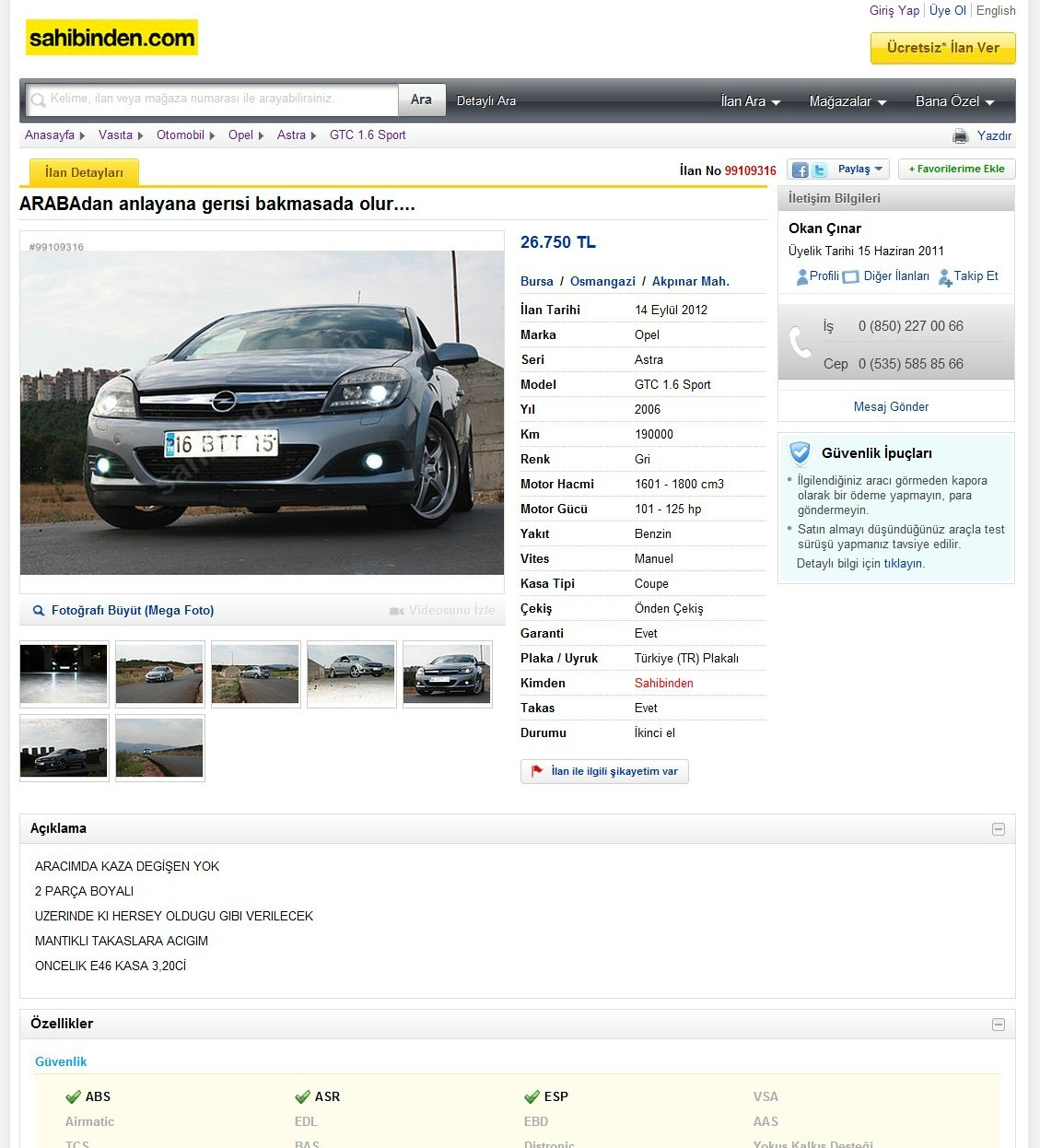Collapse the Özellikler section
The width and height of the screenshot is (1040, 1148).
[999, 1025]
